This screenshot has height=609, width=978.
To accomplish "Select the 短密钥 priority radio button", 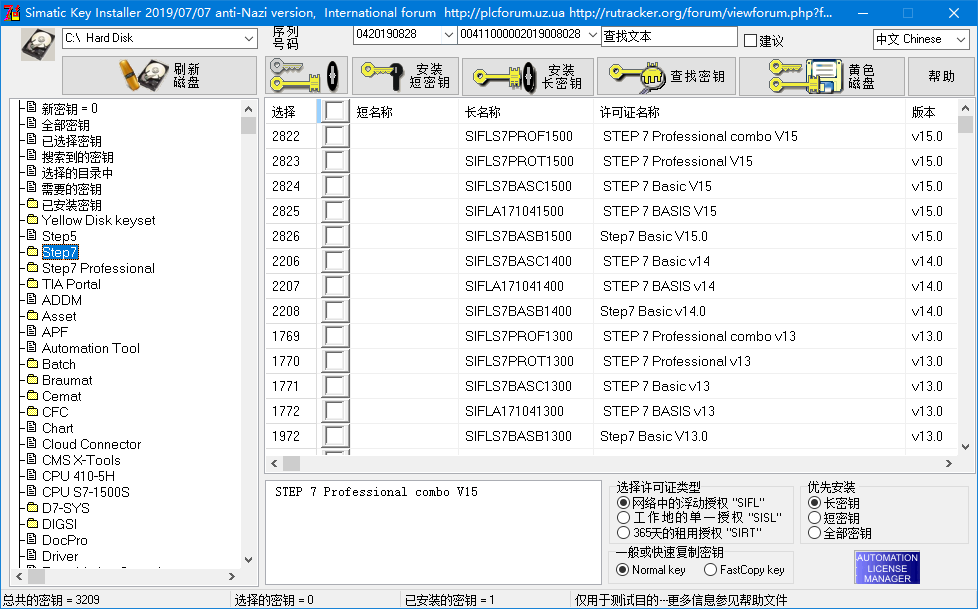I will (814, 518).
